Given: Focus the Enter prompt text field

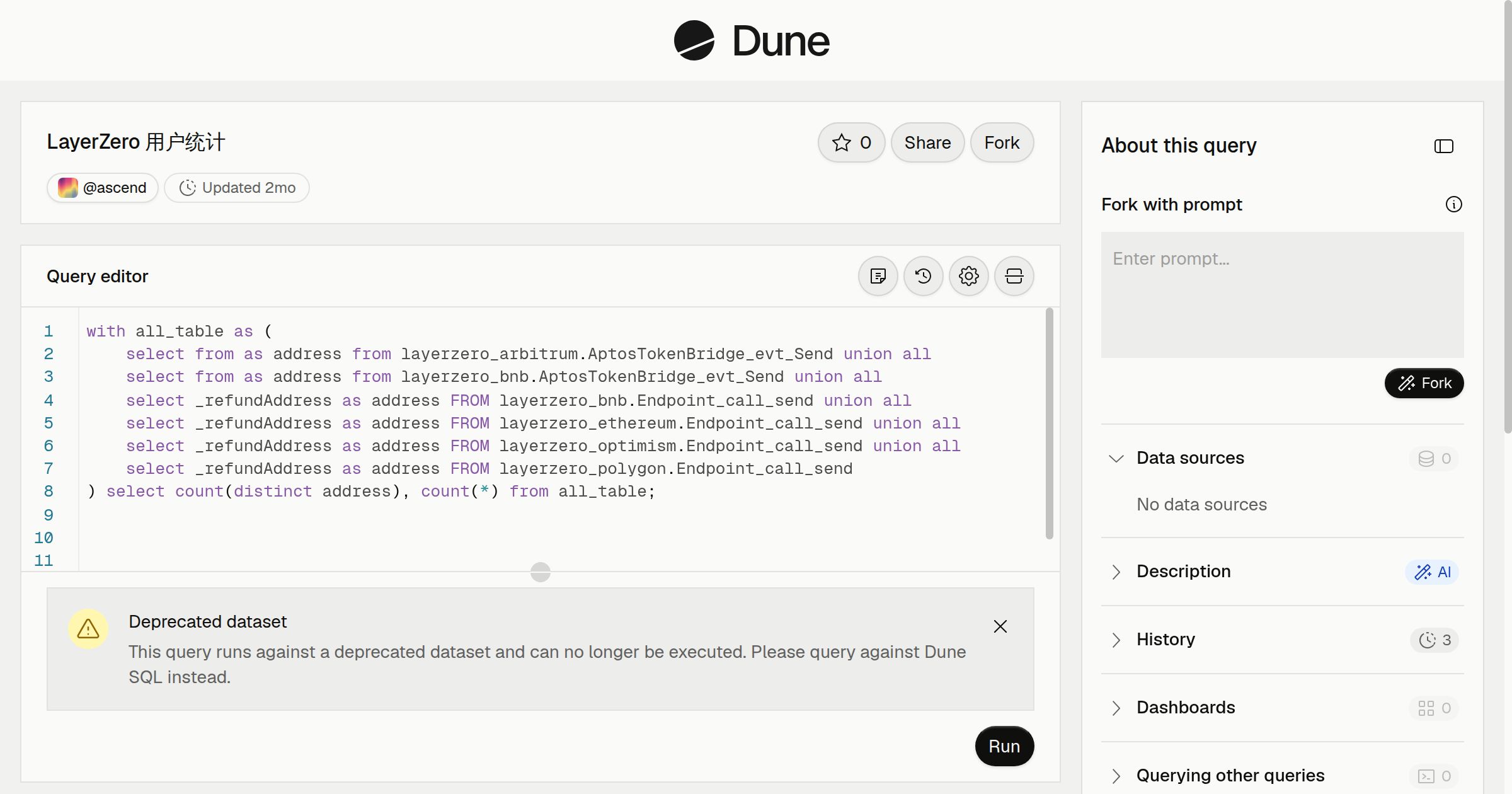Looking at the screenshot, I should [1282, 295].
